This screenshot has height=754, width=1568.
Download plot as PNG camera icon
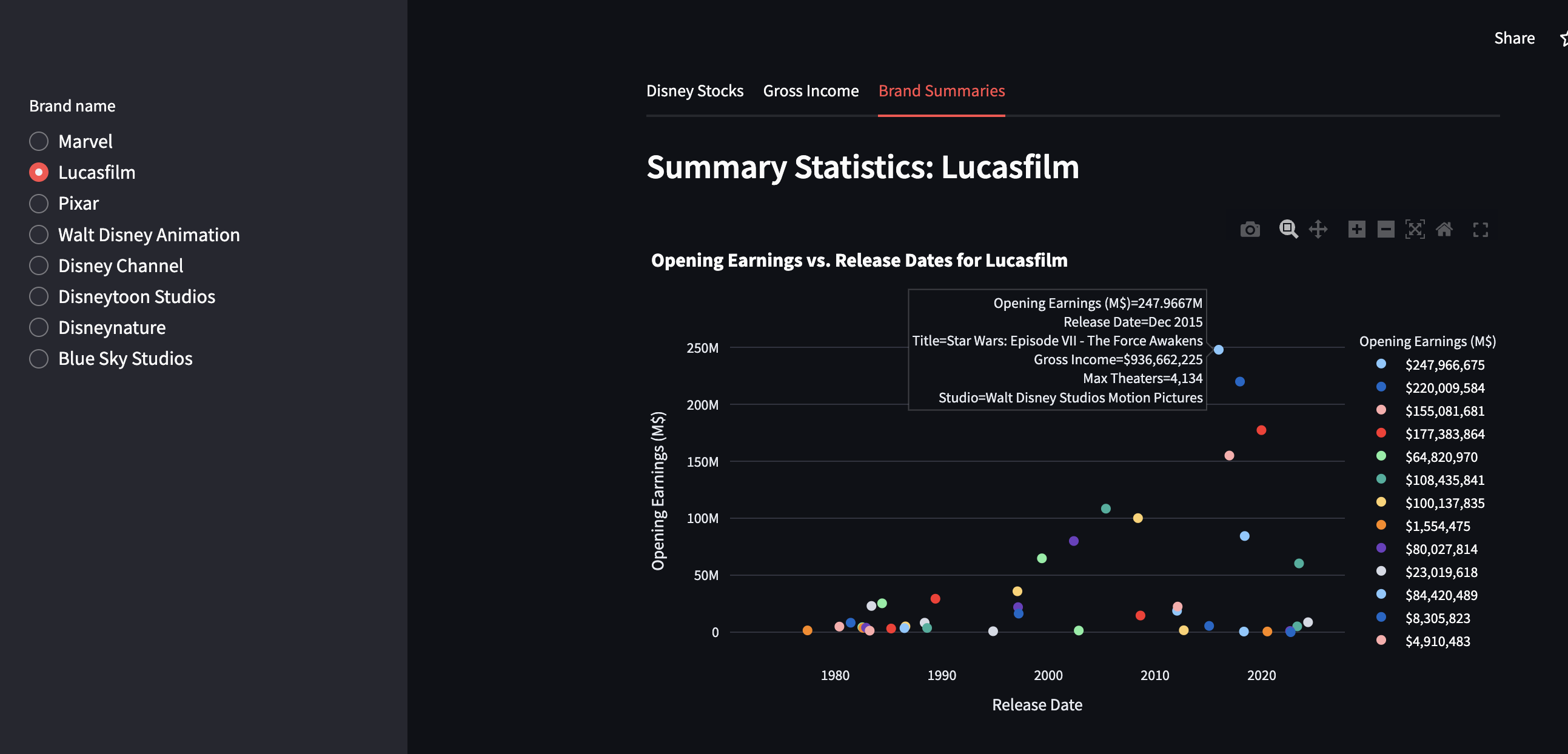coord(1250,230)
